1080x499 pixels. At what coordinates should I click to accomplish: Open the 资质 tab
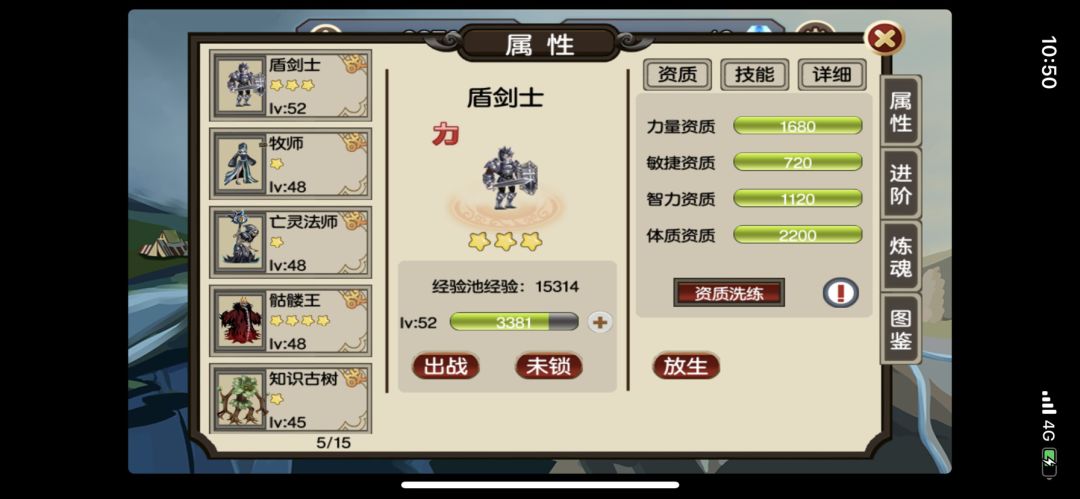(677, 74)
